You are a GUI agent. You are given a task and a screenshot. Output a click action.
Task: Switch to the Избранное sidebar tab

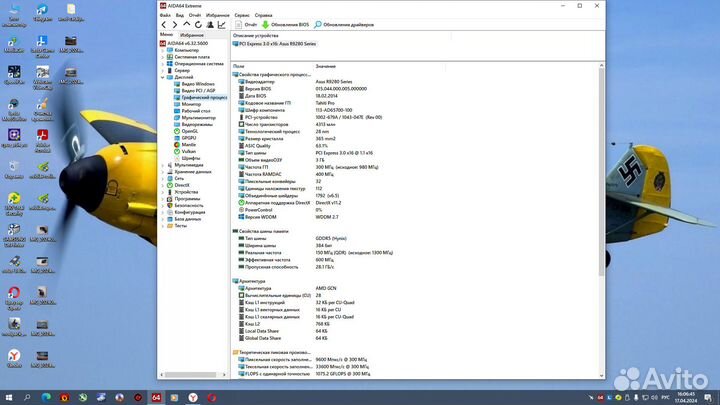click(x=191, y=35)
